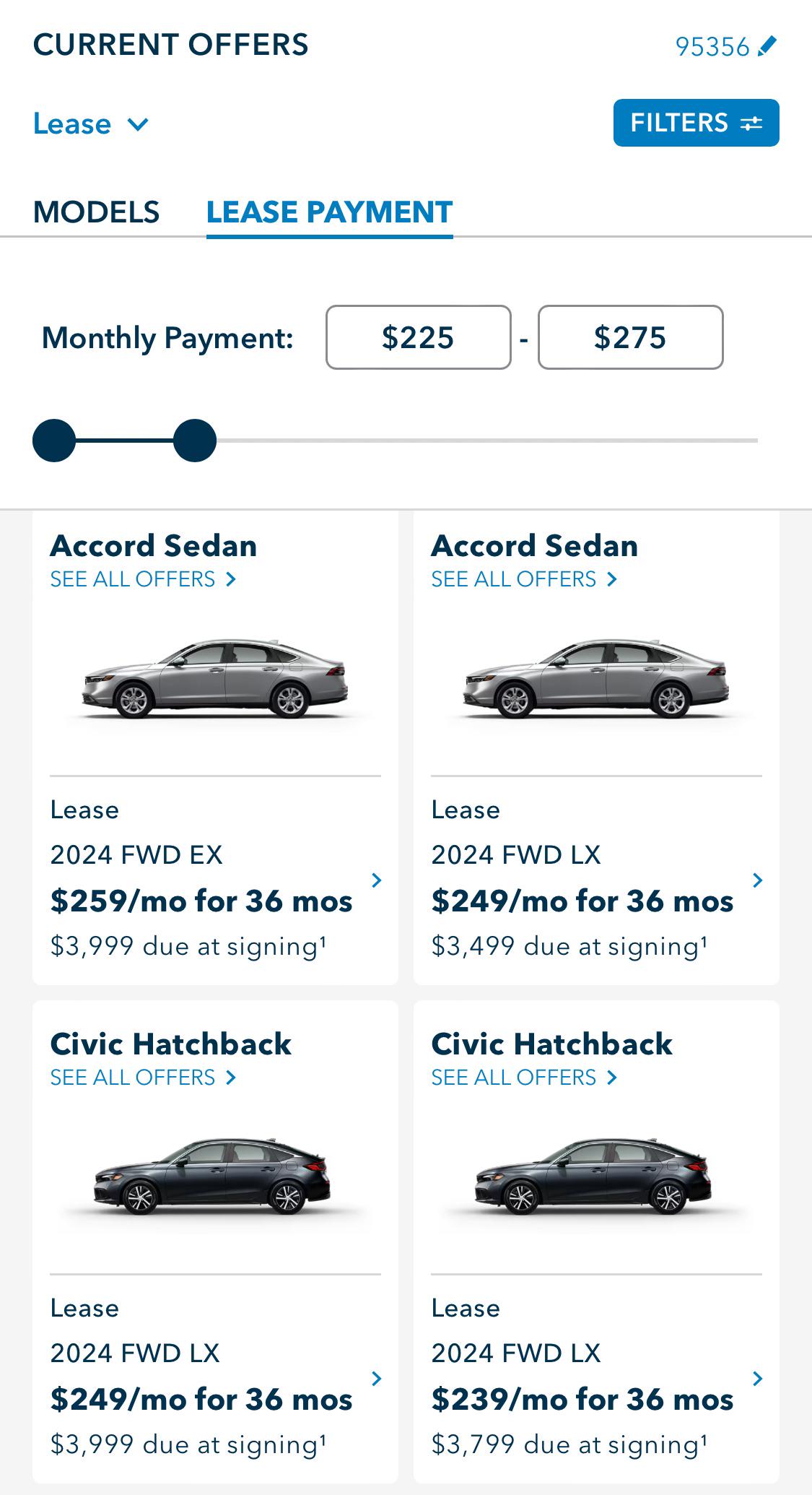Open the $249 Civic Hatchback offer via chevron
The height and width of the screenshot is (1495, 812).
click(376, 1379)
